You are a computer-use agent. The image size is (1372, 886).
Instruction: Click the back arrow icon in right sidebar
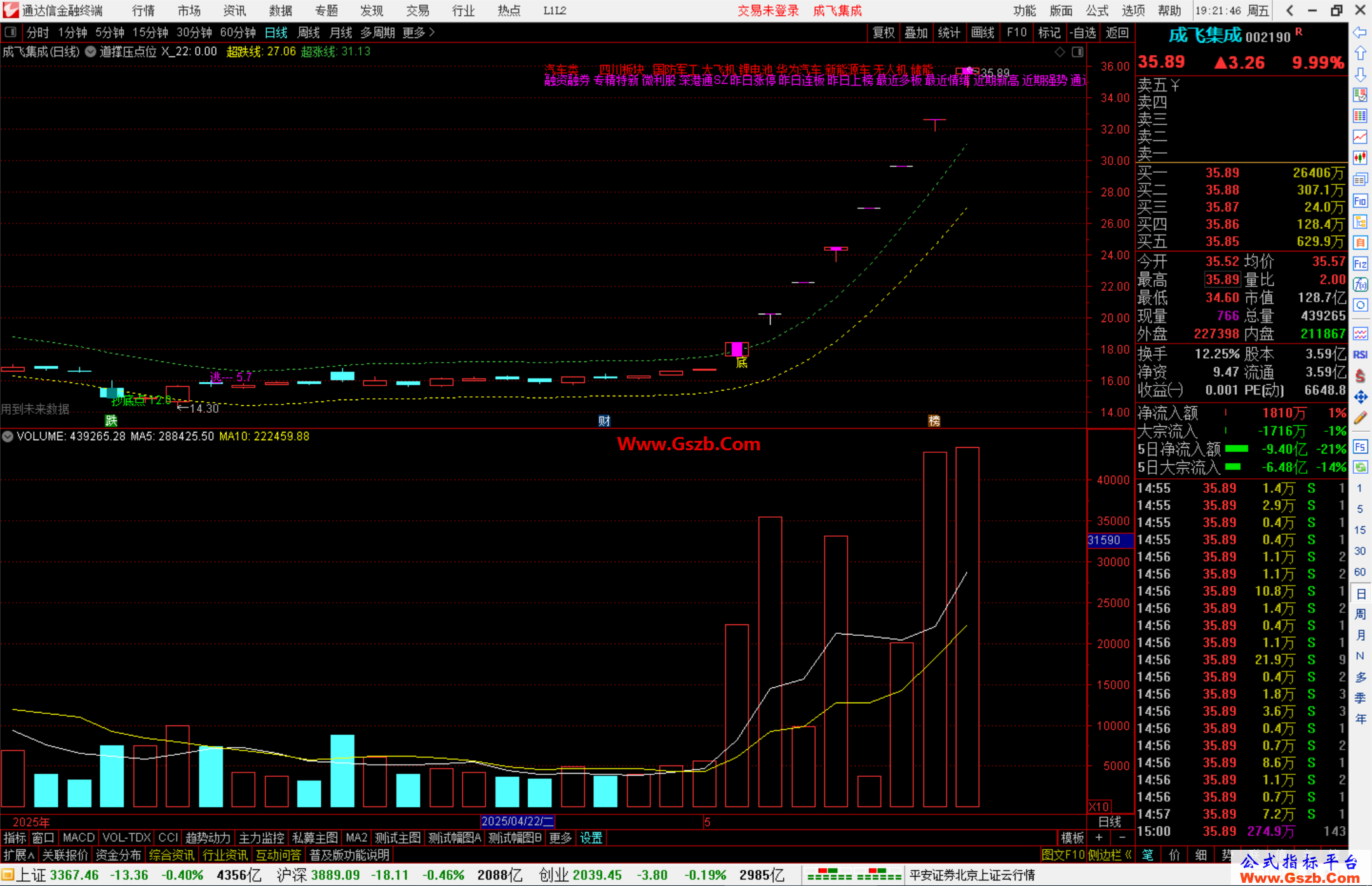point(1360,32)
